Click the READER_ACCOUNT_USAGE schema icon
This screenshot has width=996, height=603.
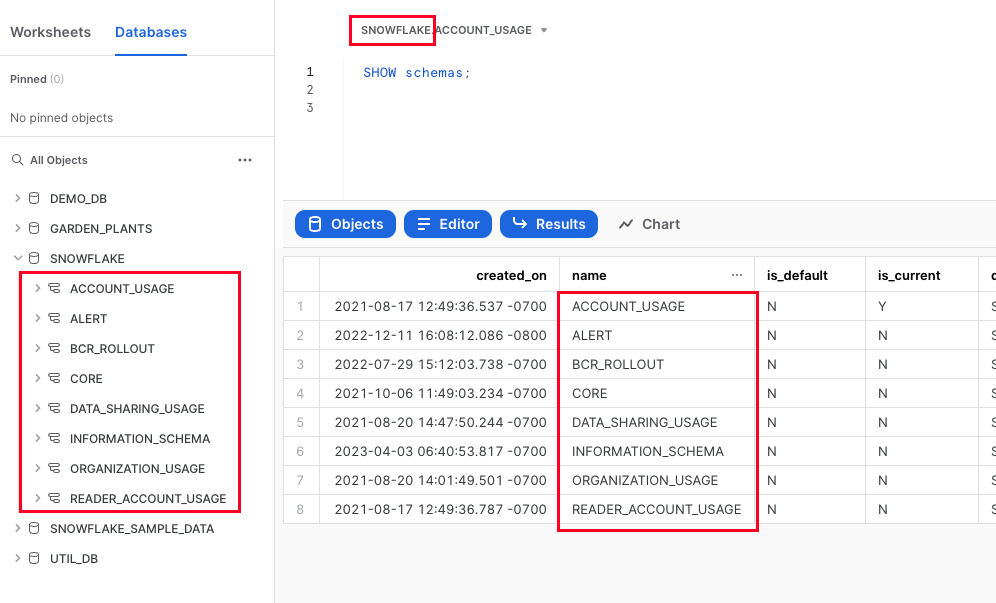tap(55, 498)
